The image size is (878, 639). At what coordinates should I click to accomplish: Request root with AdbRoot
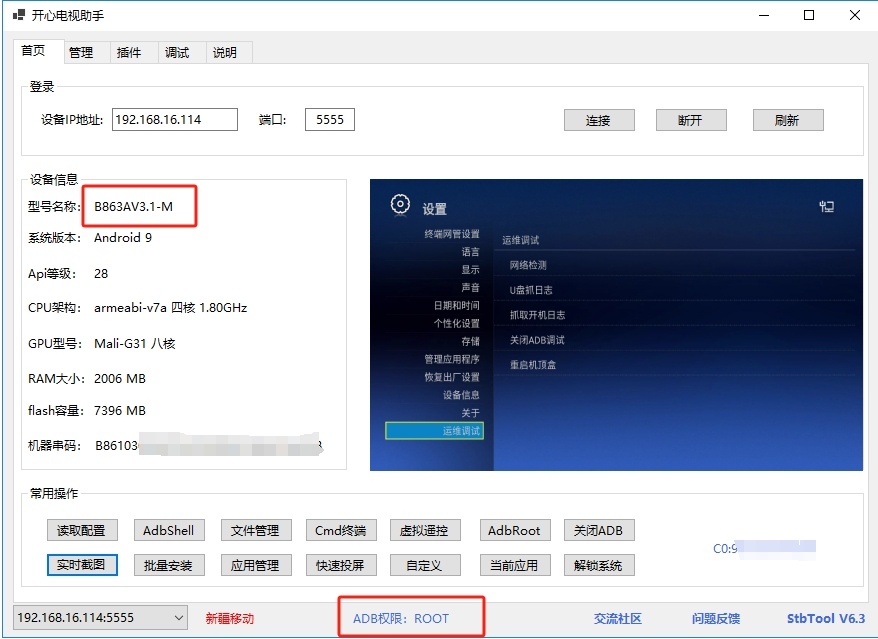514,530
